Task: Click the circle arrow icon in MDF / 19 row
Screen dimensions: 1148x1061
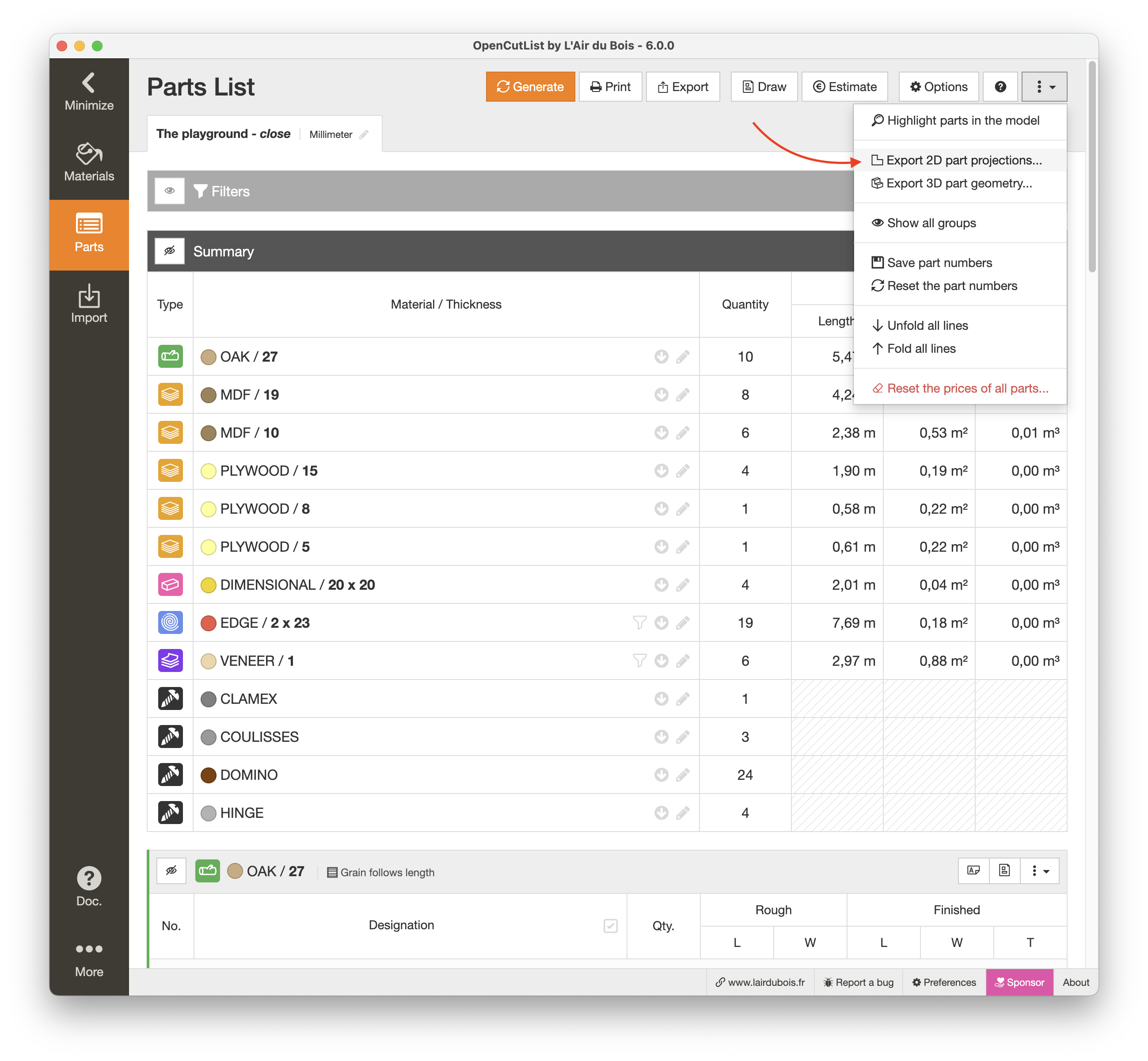Action: (661, 394)
